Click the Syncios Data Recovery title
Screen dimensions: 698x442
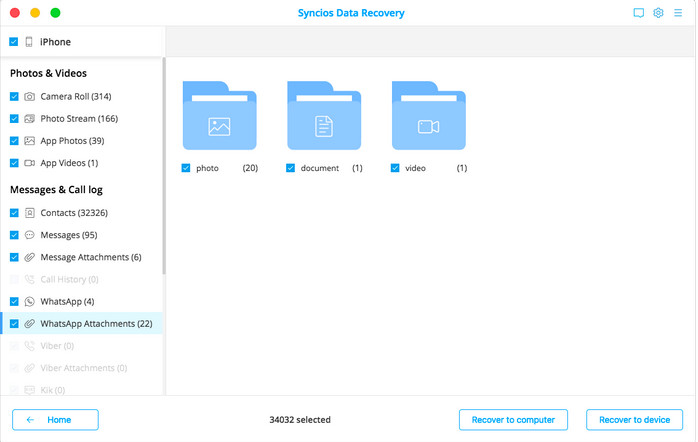351,13
